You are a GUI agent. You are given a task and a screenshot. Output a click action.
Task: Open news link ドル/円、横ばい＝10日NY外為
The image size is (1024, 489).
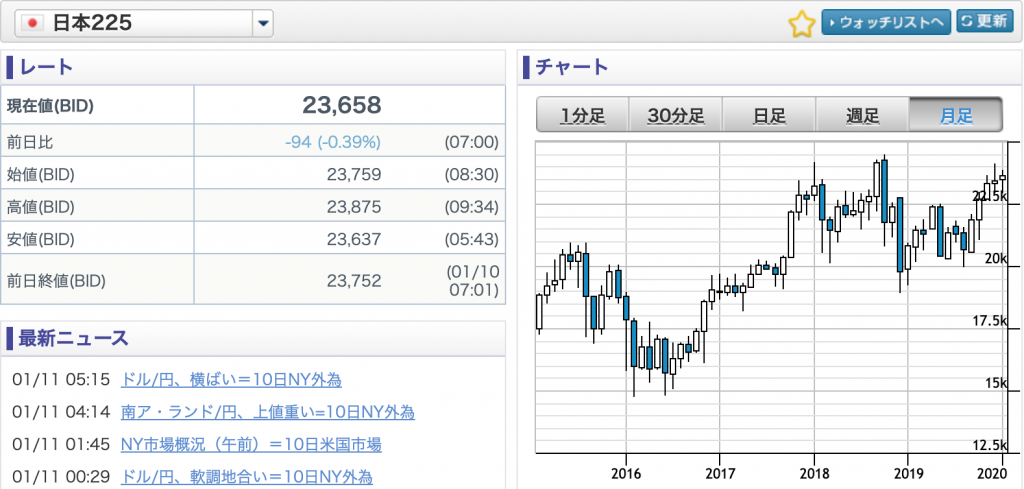click(x=231, y=380)
